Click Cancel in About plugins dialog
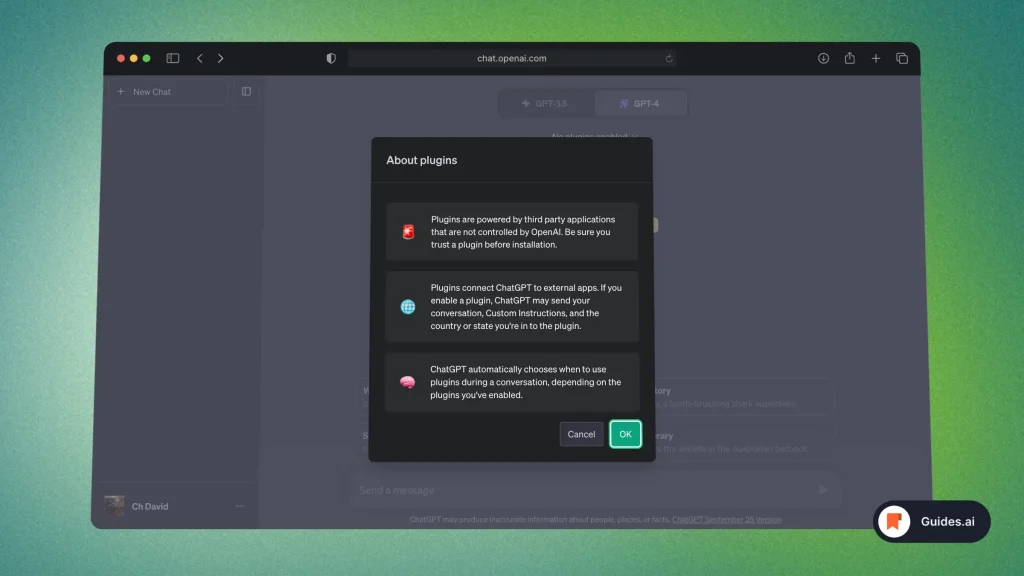The image size is (1024, 576). pyautogui.click(x=581, y=434)
